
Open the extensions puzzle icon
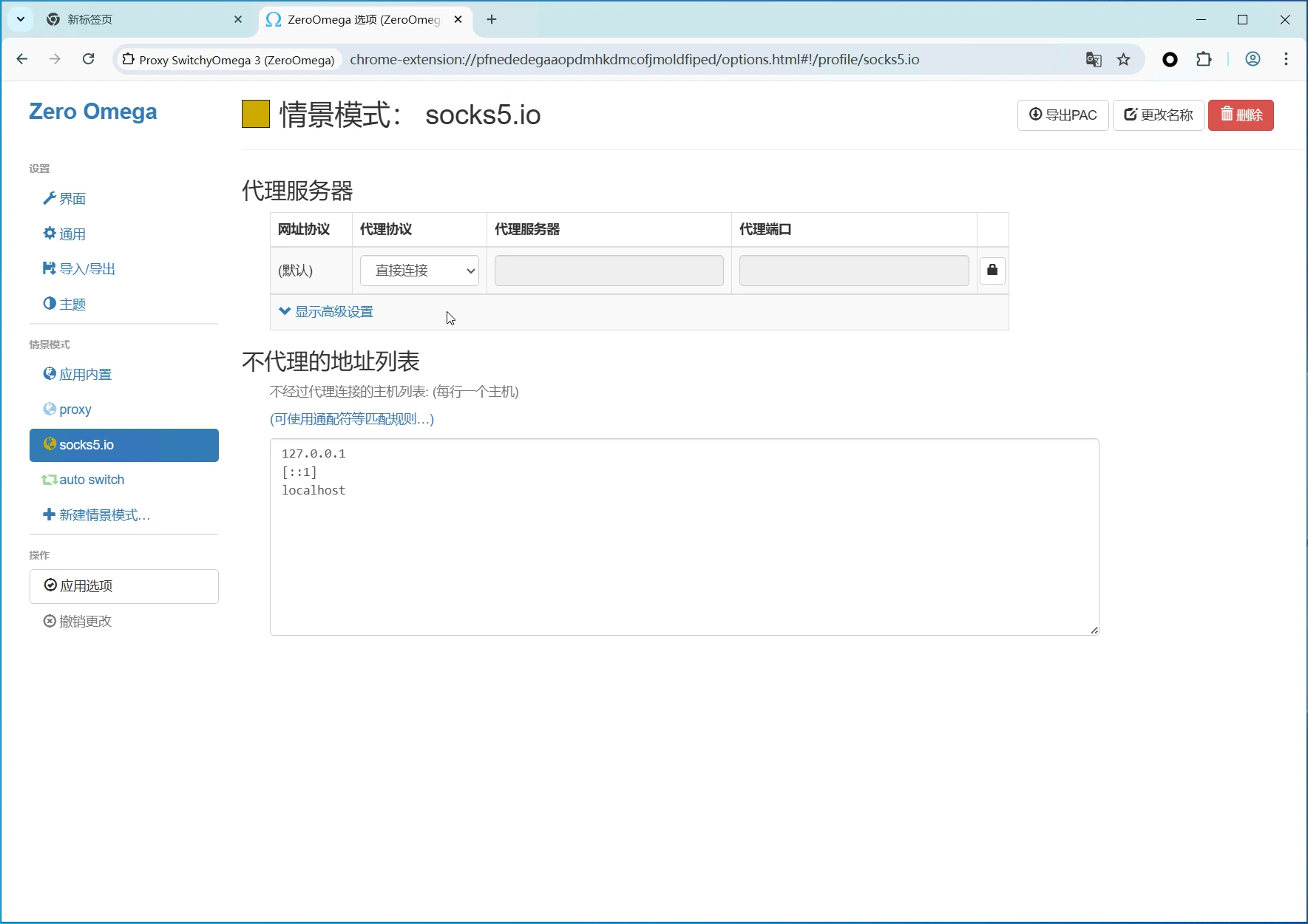(1204, 59)
